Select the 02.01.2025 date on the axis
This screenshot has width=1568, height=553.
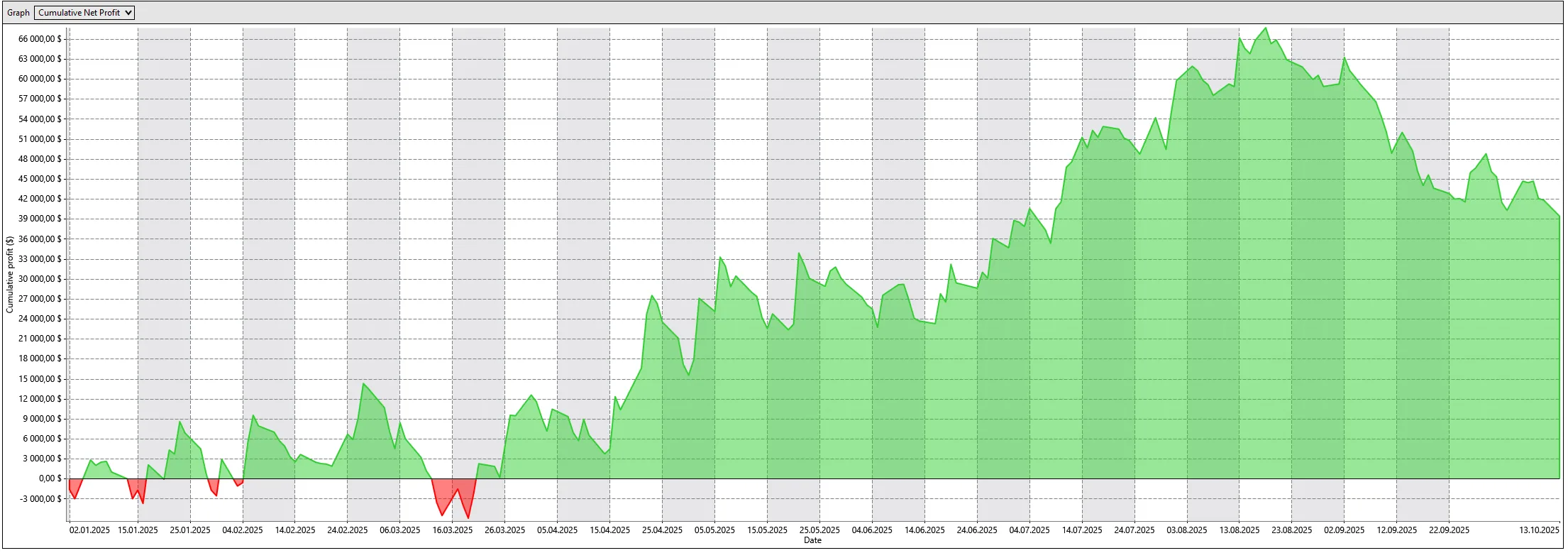tap(89, 530)
